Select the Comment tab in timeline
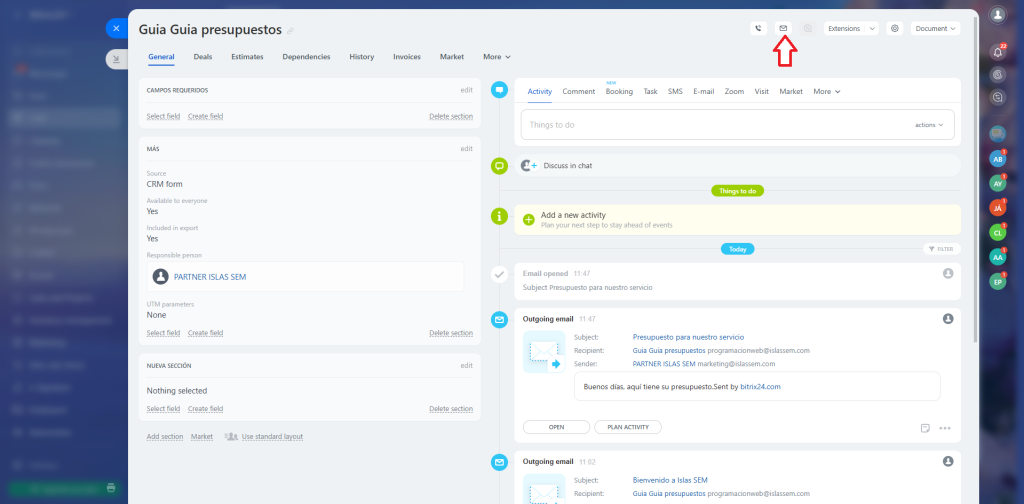This screenshot has width=1024, height=504. coord(578,91)
